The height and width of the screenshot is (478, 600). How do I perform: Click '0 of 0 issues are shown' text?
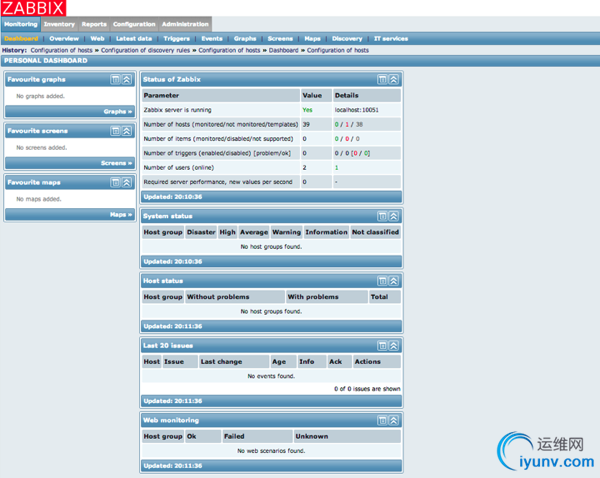click(x=367, y=389)
